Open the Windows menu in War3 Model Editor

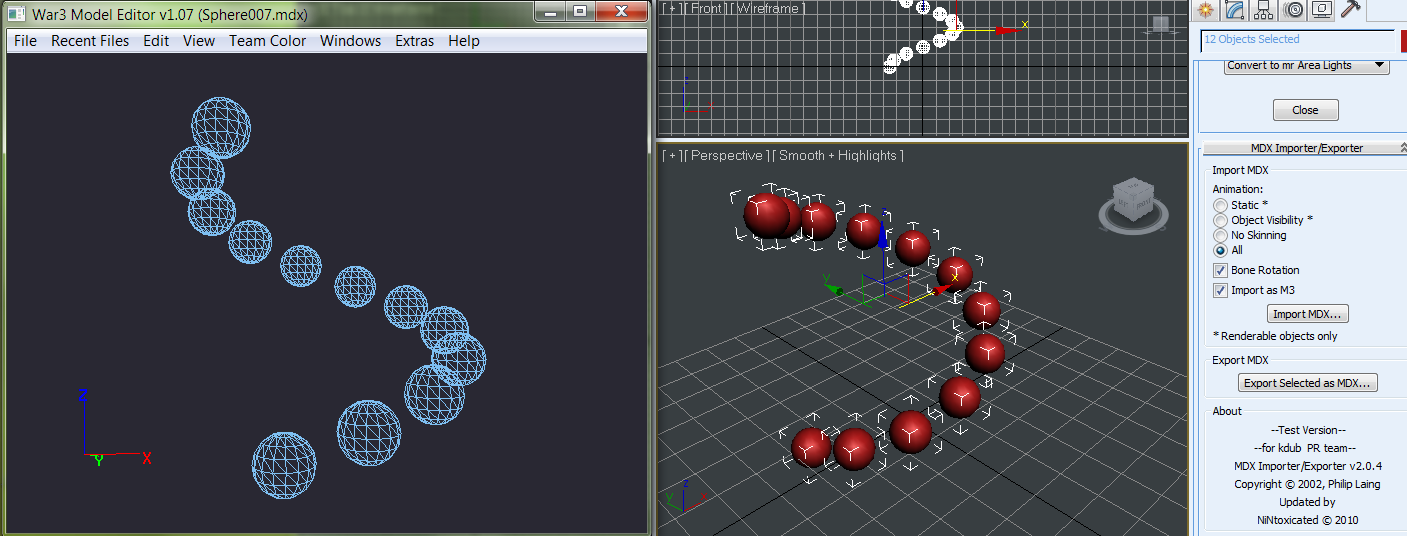click(350, 41)
